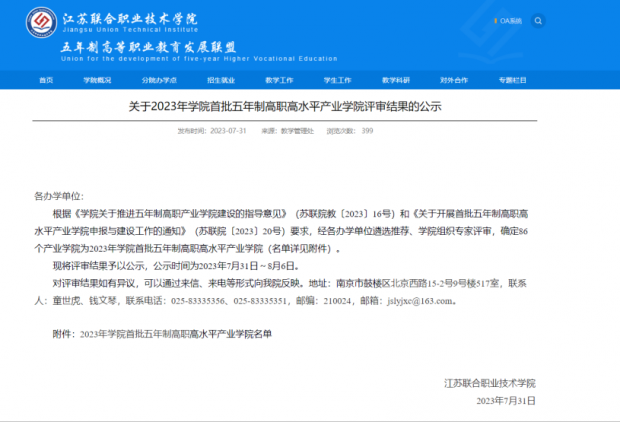Click the signature 江苏联合职业技术学院 at bottom
The width and height of the screenshot is (620, 422).
point(490,383)
